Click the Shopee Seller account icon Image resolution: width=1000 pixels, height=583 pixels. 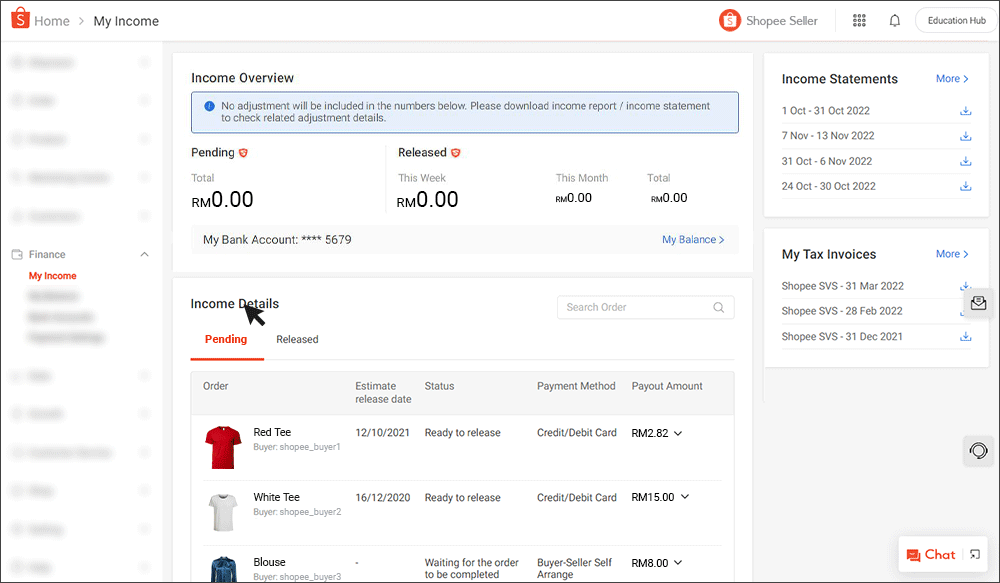click(730, 20)
